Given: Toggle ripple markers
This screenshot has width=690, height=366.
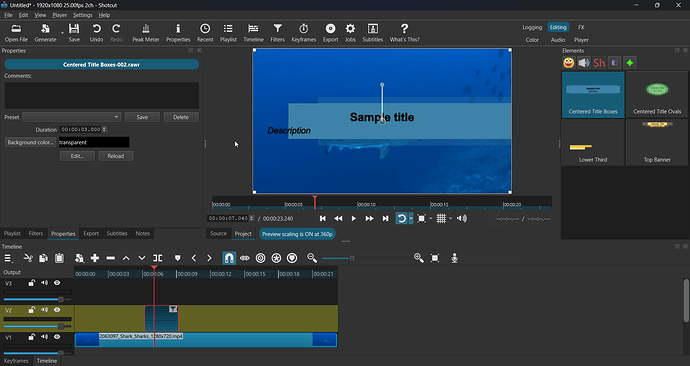Looking at the screenshot, I should pyautogui.click(x=292, y=258).
